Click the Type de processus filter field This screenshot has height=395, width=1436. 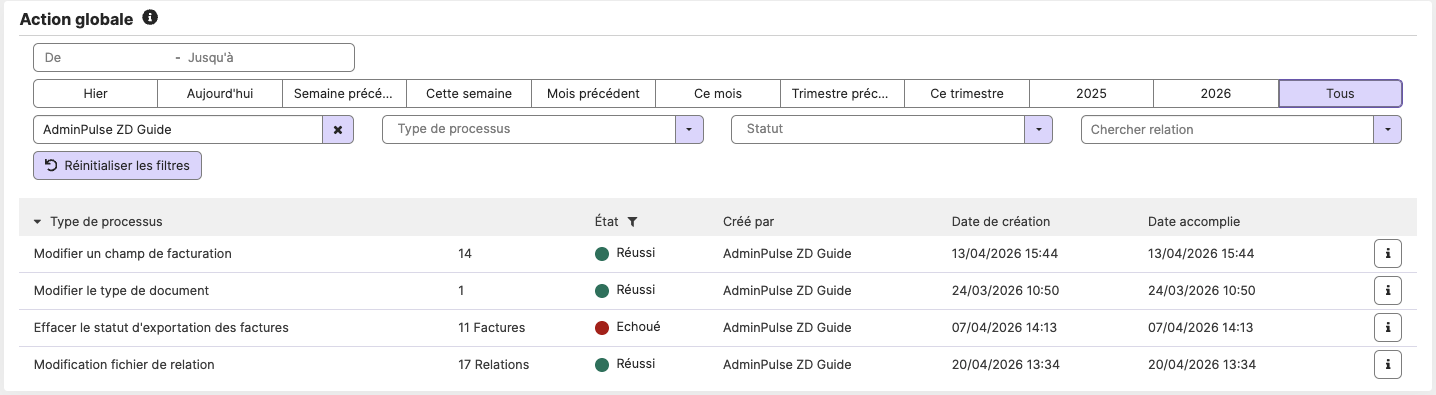[x=530, y=130]
